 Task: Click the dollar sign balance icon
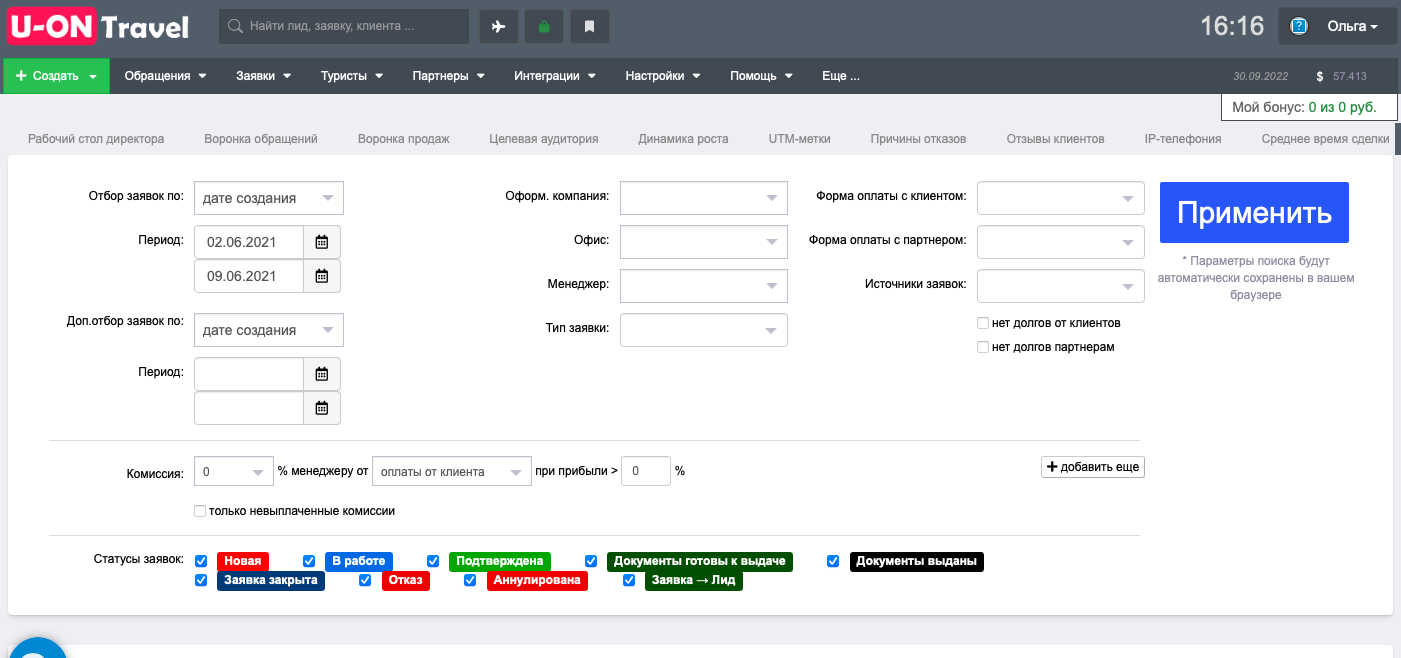1320,76
